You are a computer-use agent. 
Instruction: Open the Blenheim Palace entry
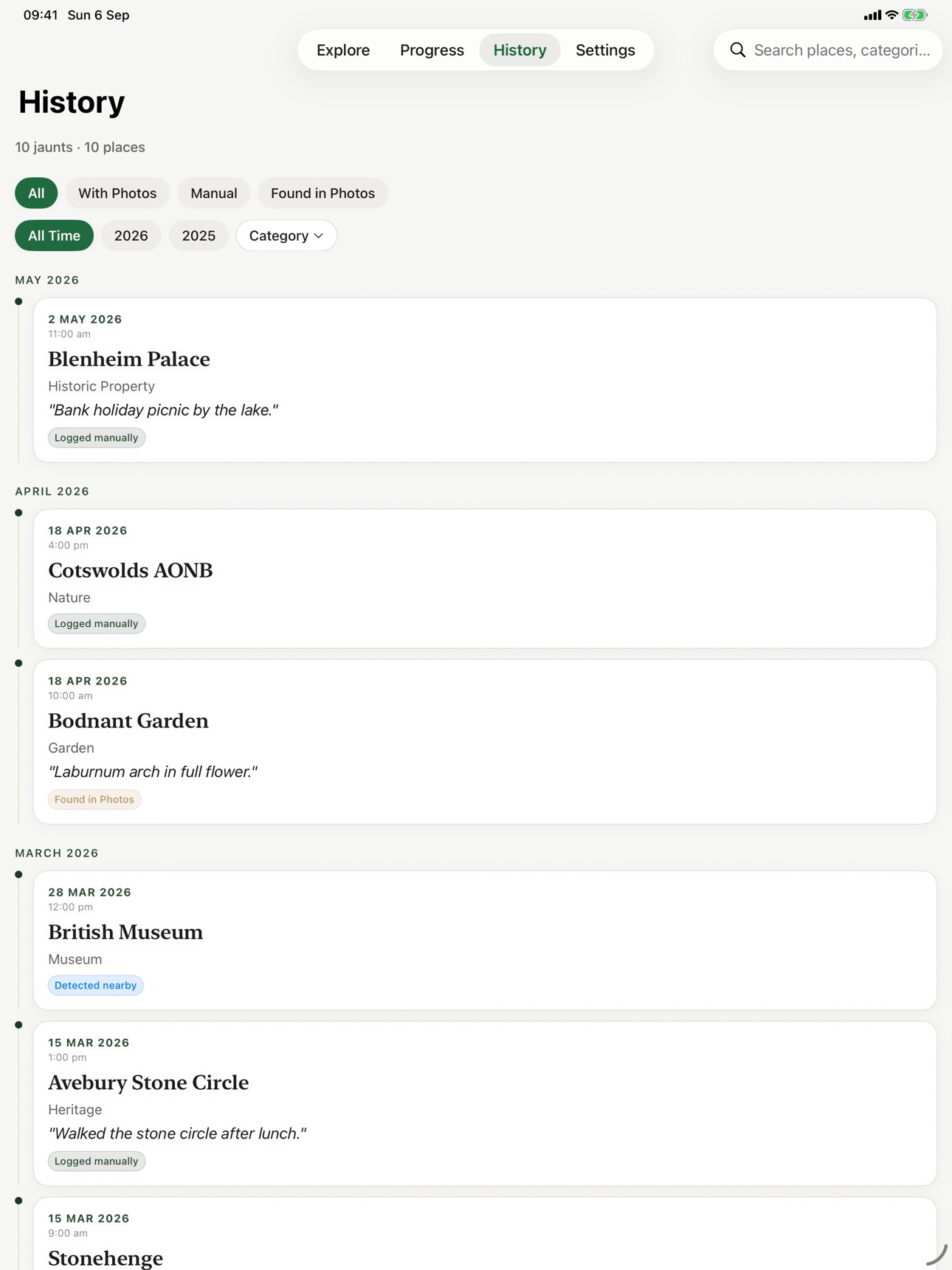tap(485, 380)
